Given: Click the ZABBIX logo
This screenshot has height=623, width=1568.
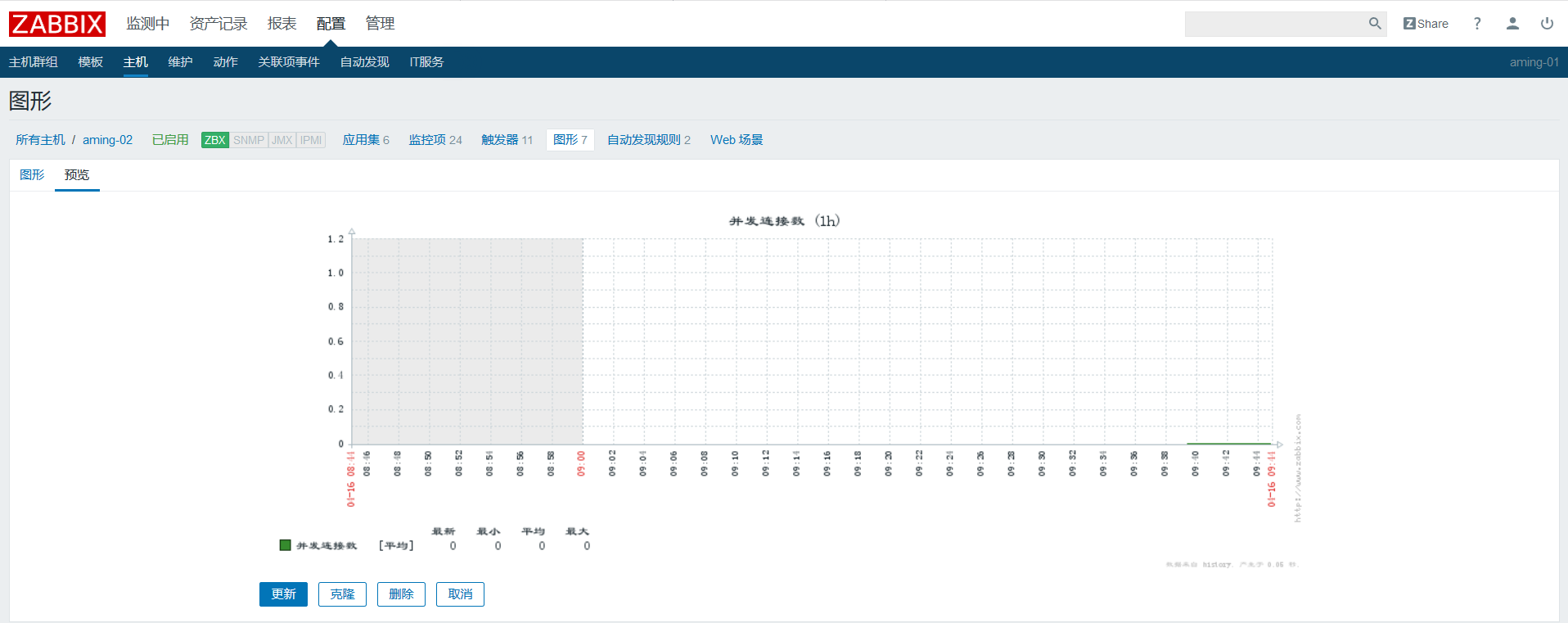Looking at the screenshot, I should tap(57, 24).
